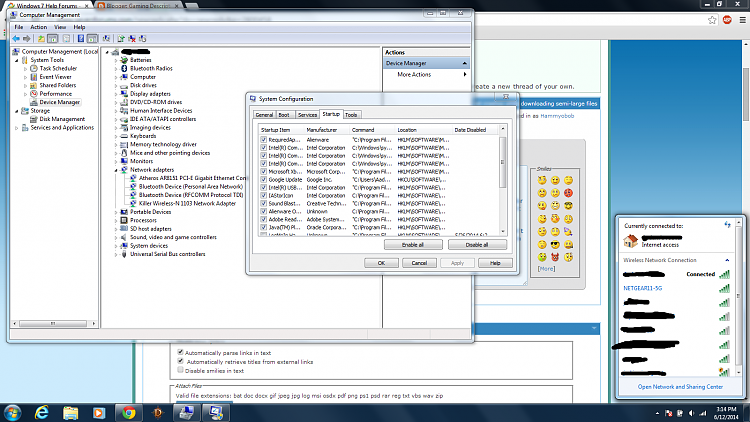Click the Chrome menu hamburger icon

click(742, 20)
